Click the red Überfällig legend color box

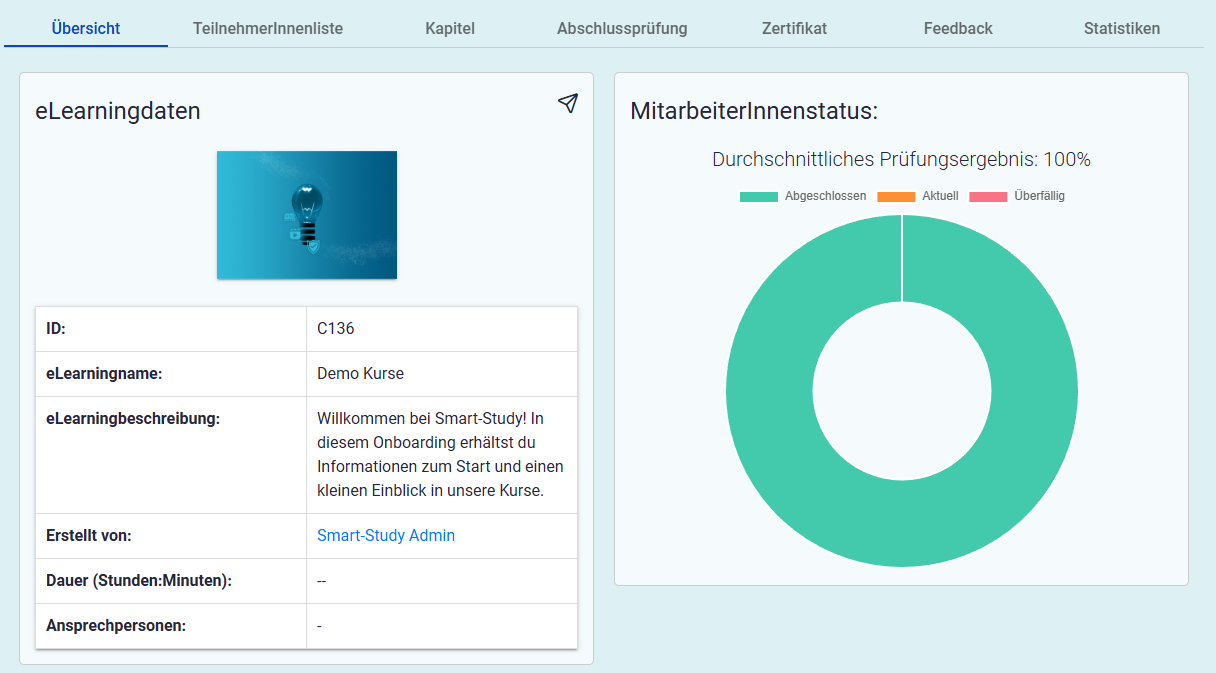pyautogui.click(x=988, y=197)
